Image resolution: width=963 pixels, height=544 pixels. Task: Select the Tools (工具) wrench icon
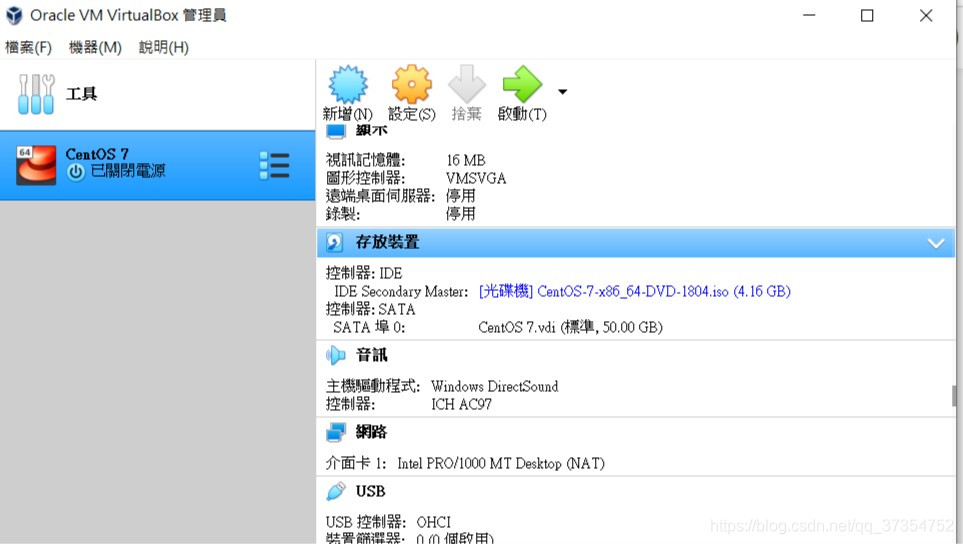(x=36, y=94)
